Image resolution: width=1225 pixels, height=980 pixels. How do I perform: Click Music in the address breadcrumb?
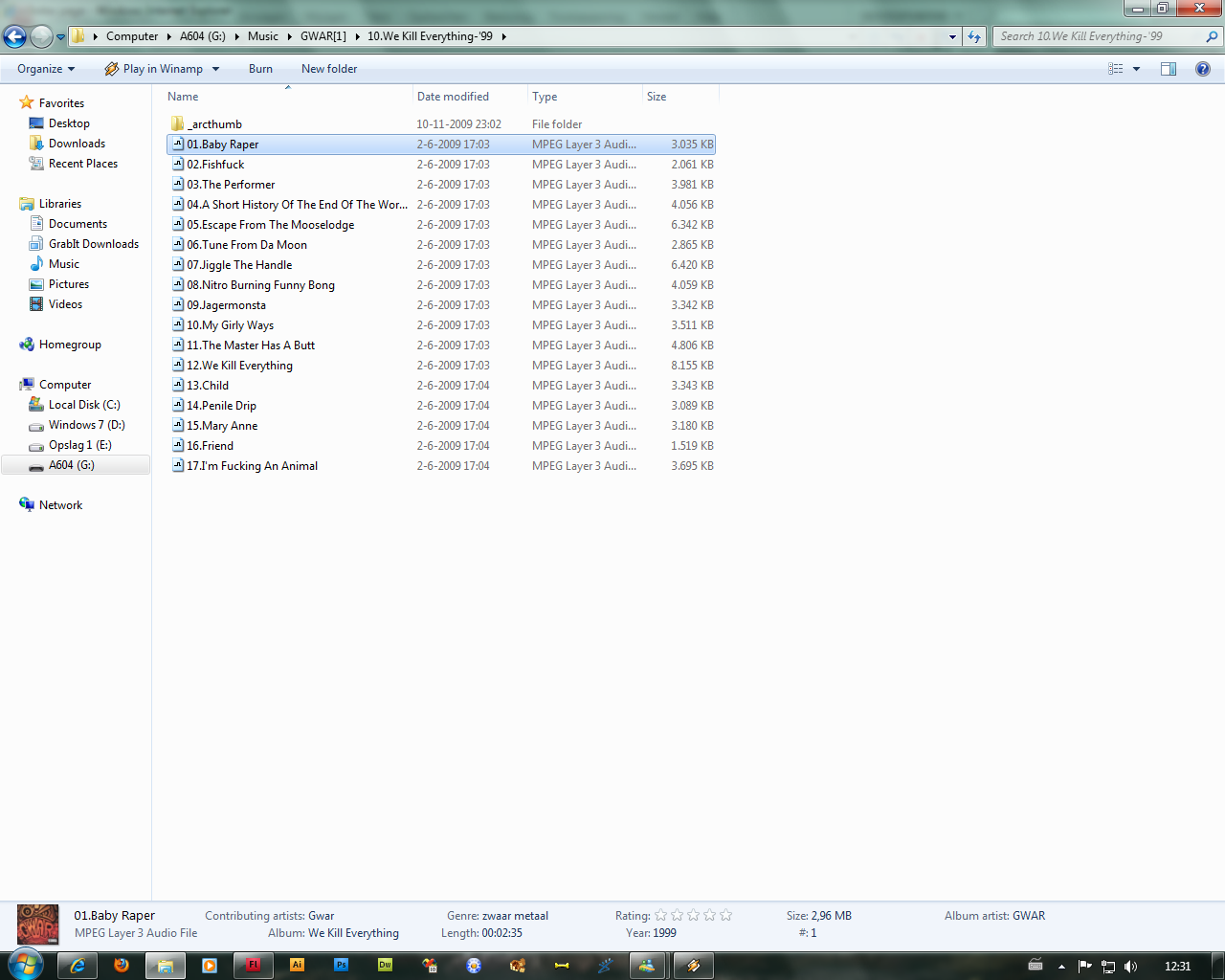(x=263, y=36)
